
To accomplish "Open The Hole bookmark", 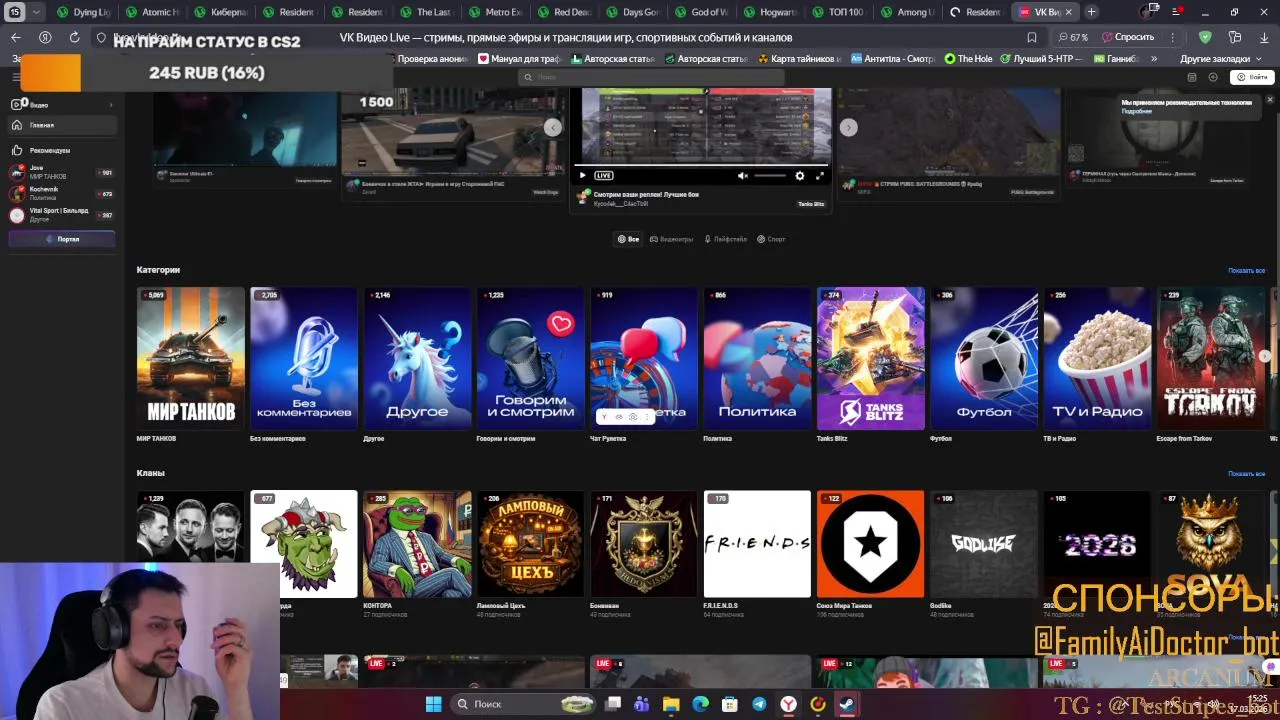I will pos(969,59).
